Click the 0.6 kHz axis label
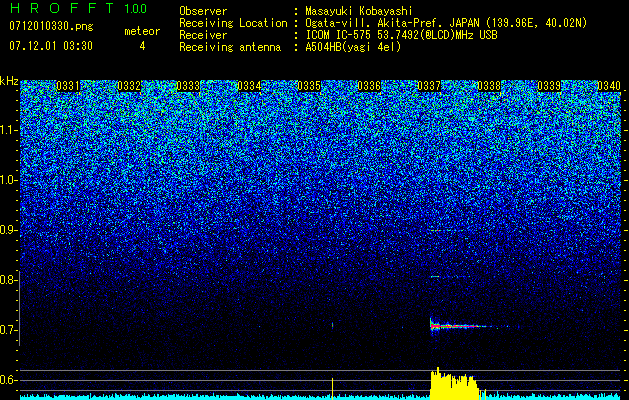The width and height of the screenshot is (629, 400). (x=8, y=380)
